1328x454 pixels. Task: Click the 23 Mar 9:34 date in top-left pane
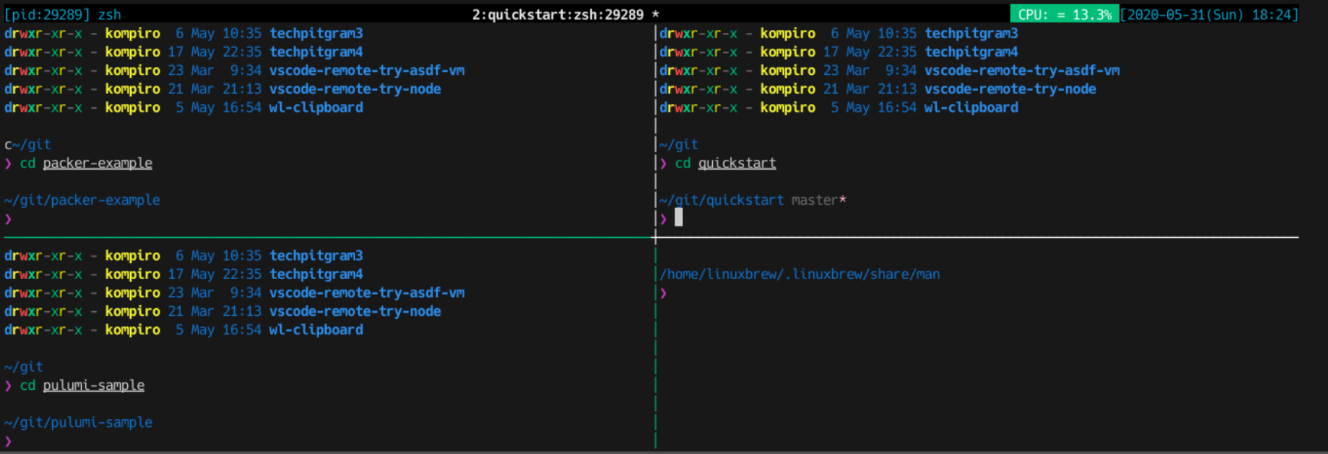(x=215, y=70)
